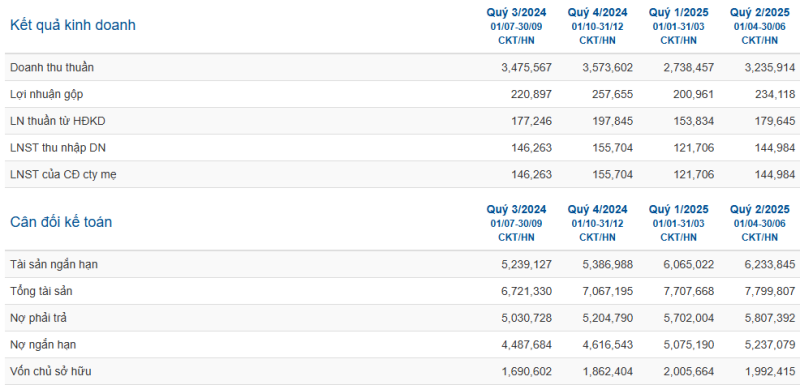Click equity value 1,862,404
Screen dimensions: 800x385
pos(607,371)
